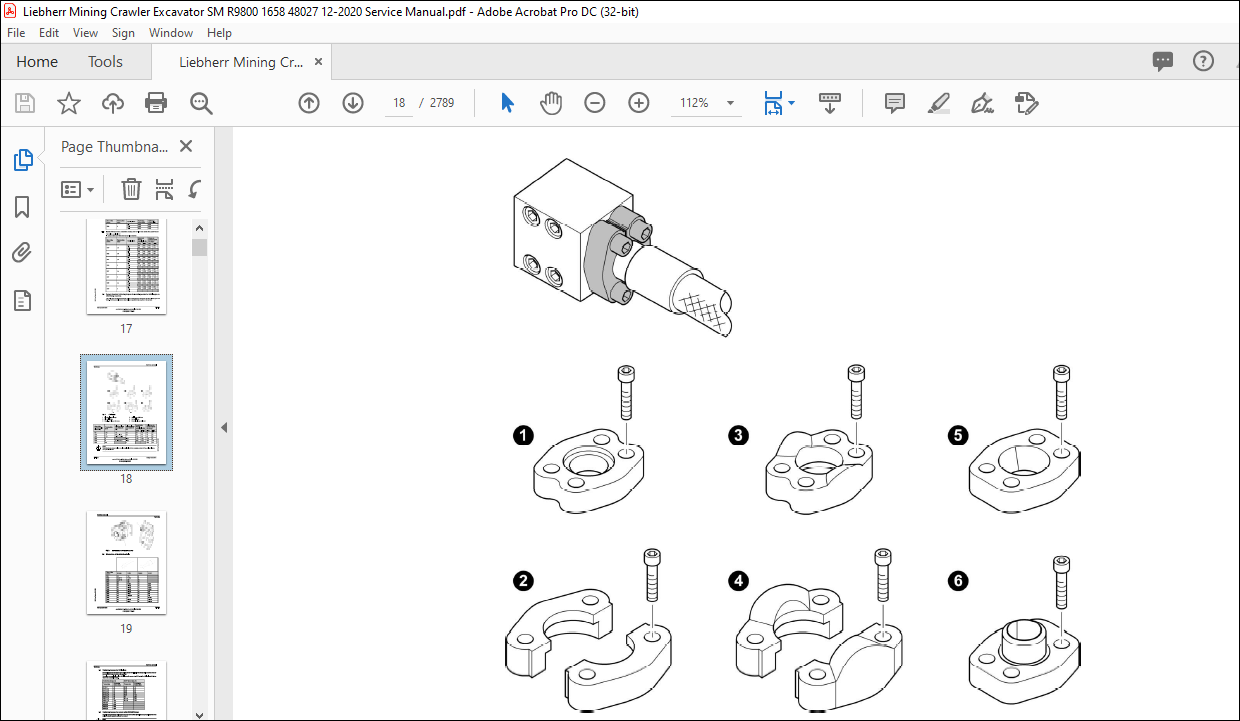Select the highlight text tool

pyautogui.click(x=939, y=103)
